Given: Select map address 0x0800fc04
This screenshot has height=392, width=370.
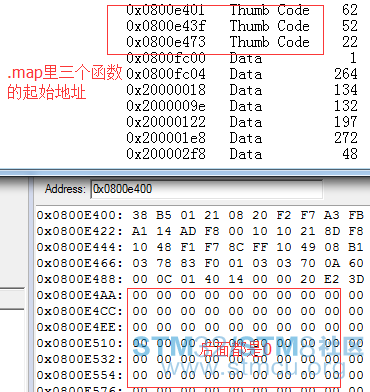Looking at the screenshot, I should click(166, 74).
